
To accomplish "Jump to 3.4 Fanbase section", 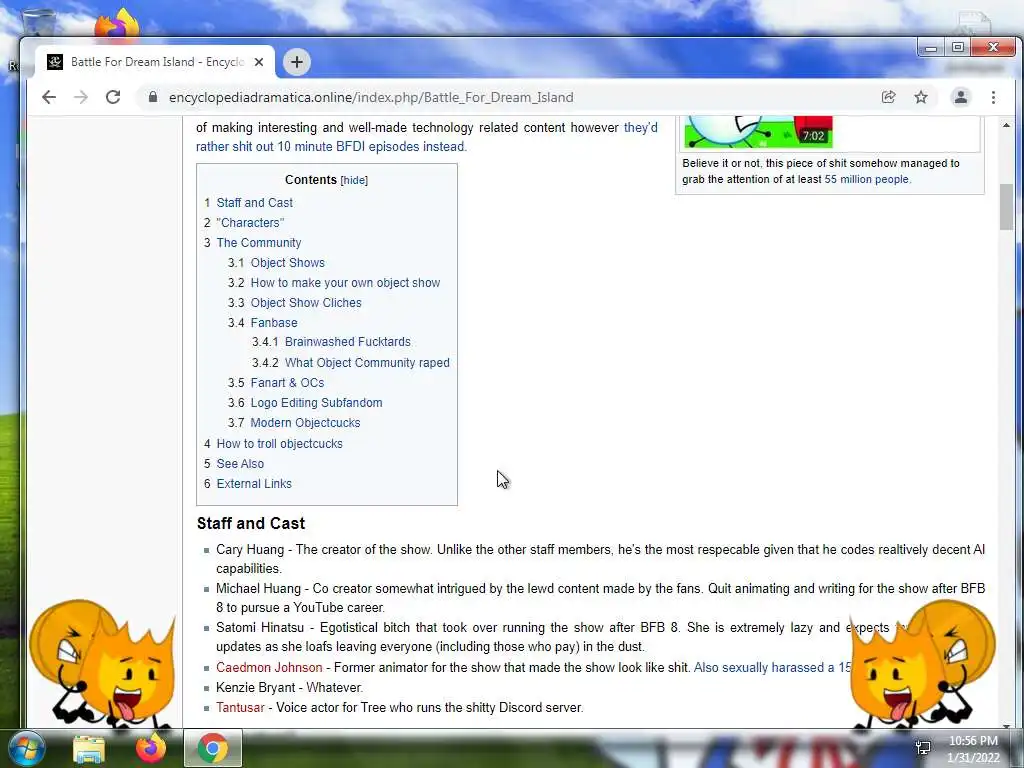I will [x=274, y=323].
